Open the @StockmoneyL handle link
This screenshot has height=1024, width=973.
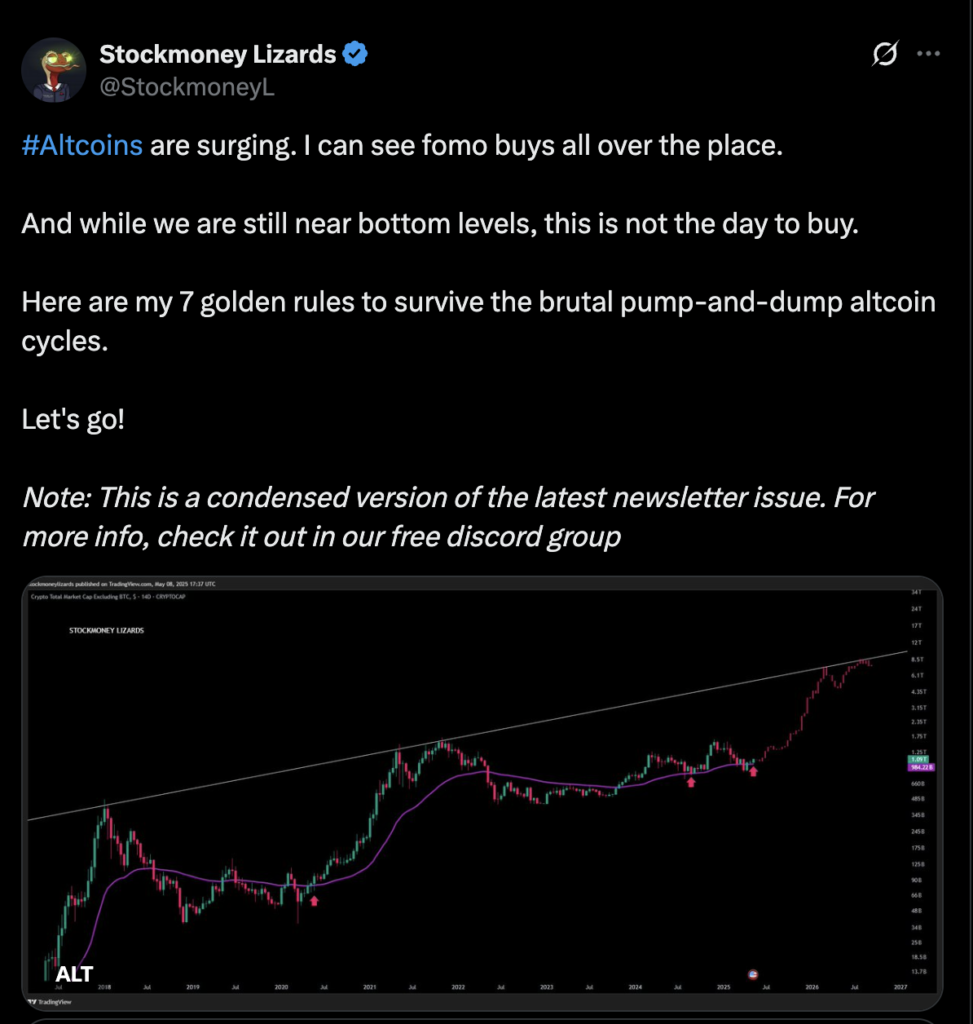pyautogui.click(x=187, y=87)
